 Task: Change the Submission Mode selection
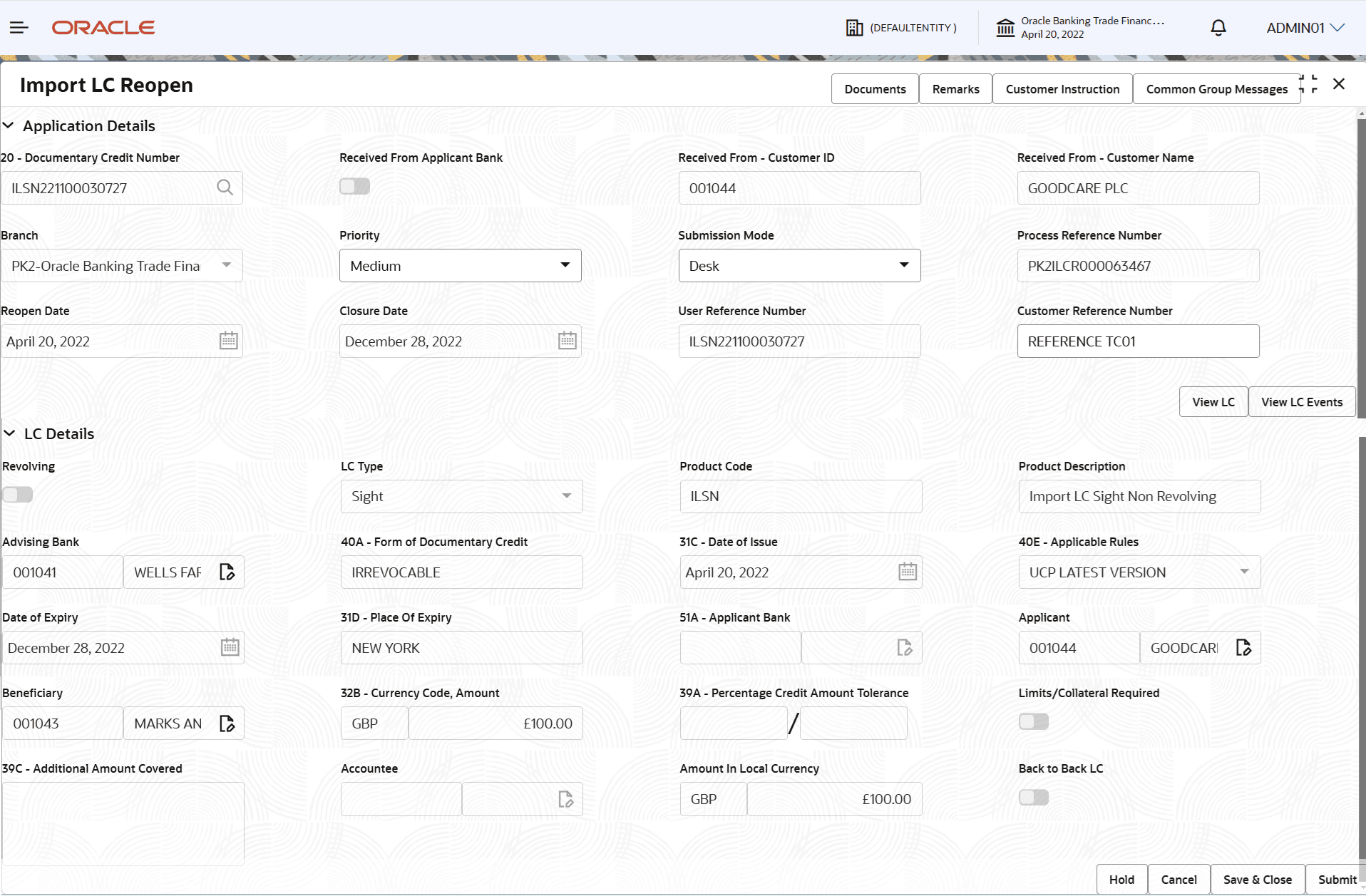[904, 265]
